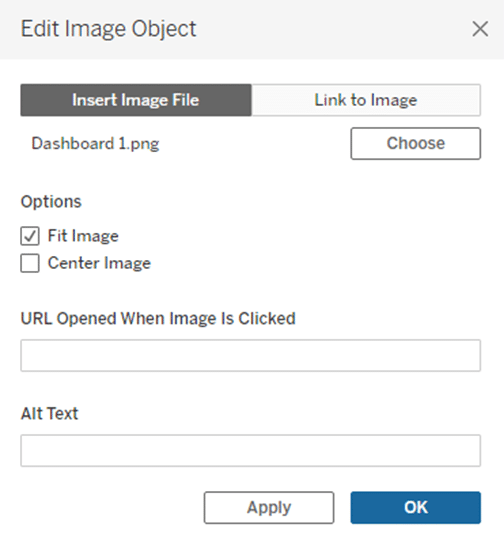Image resolution: width=504 pixels, height=544 pixels.
Task: Focus the Alt Text input field
Action: pos(250,450)
